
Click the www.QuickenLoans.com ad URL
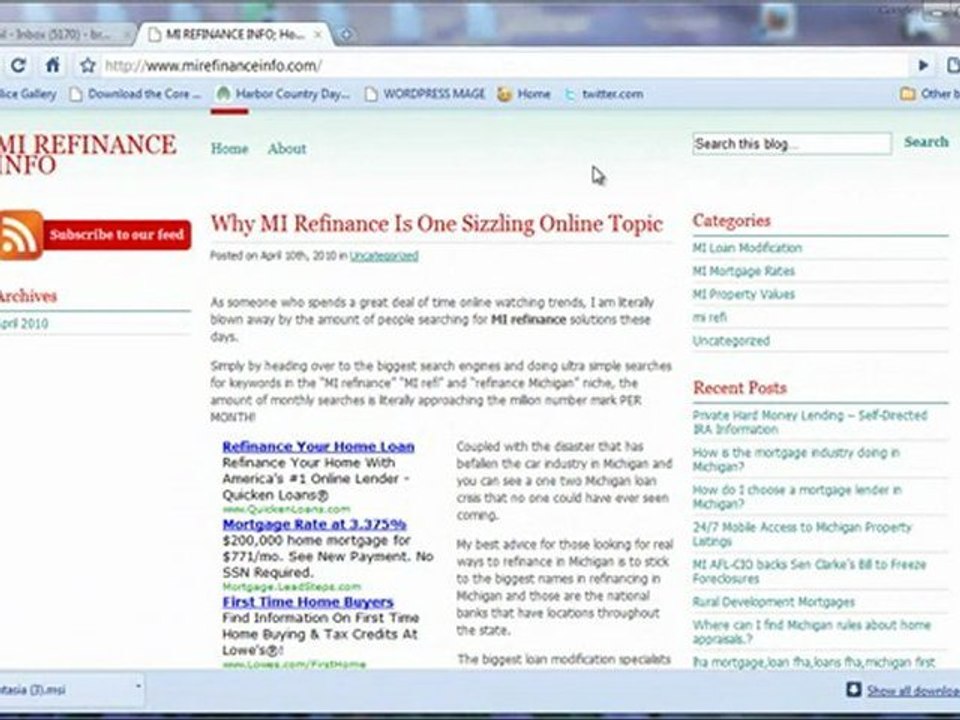[x=286, y=509]
